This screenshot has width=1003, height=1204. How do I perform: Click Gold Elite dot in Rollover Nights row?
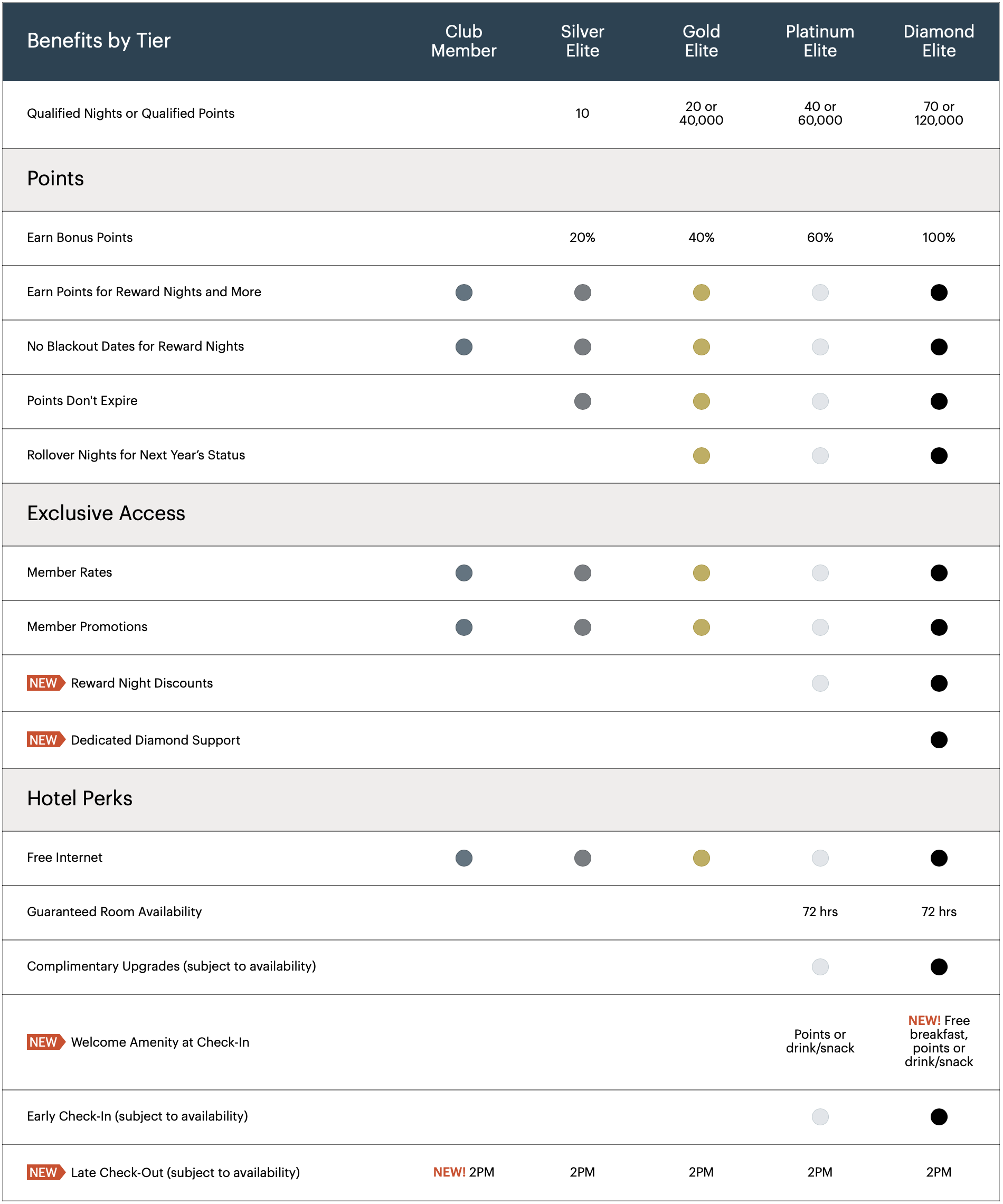pyautogui.click(x=701, y=456)
